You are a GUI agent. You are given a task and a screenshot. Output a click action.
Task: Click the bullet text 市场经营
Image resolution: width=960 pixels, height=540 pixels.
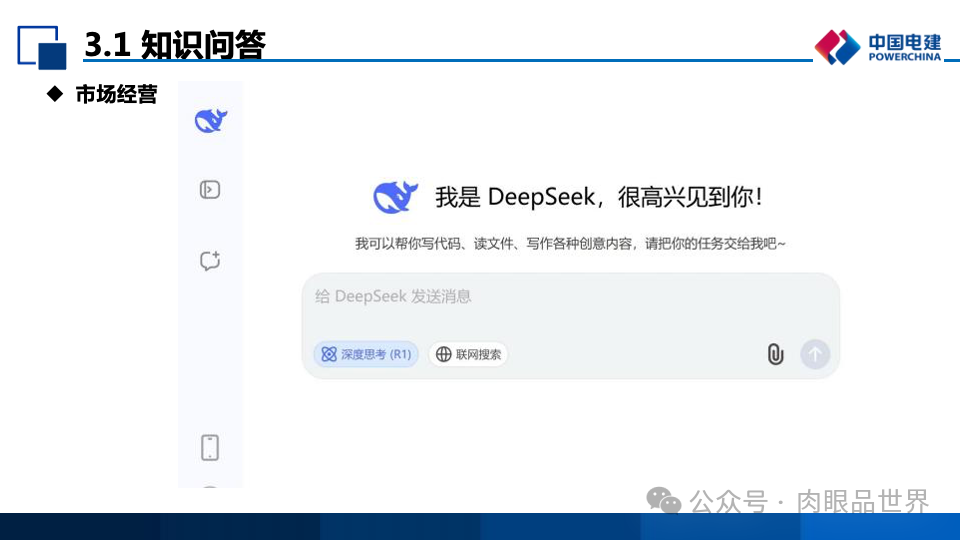116,94
